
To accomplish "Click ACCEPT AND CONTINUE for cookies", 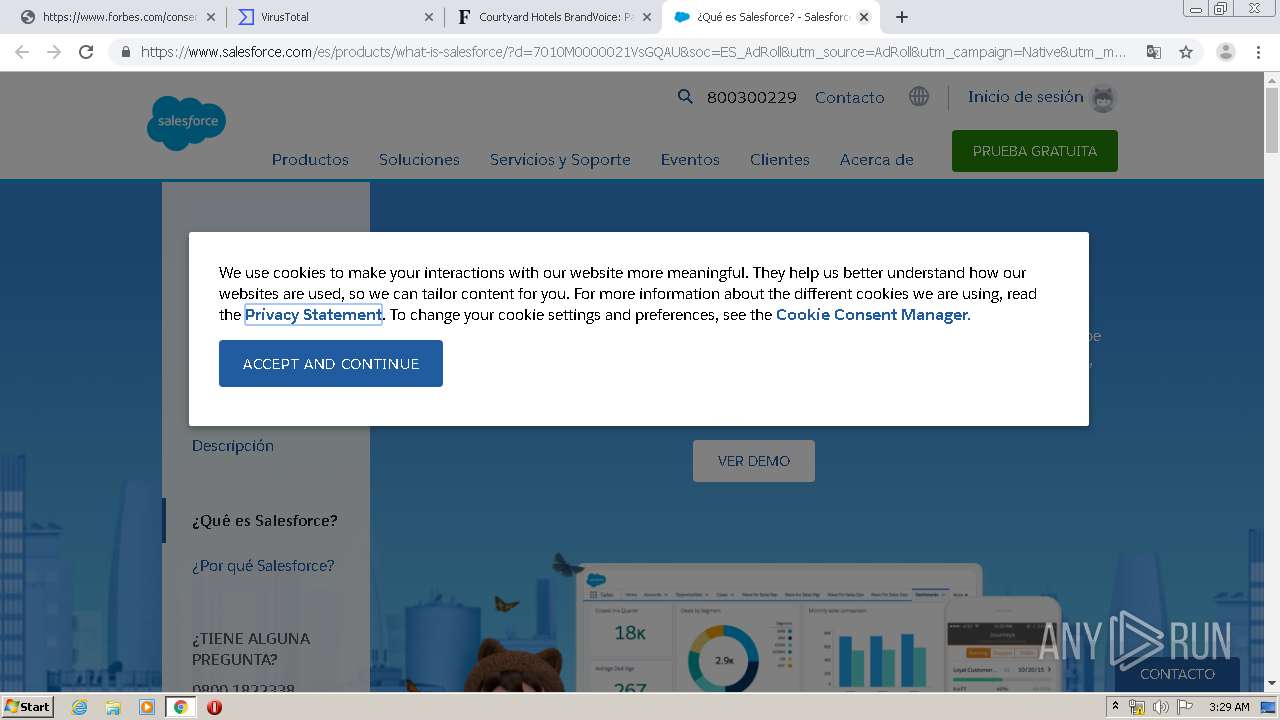I will point(331,363).
